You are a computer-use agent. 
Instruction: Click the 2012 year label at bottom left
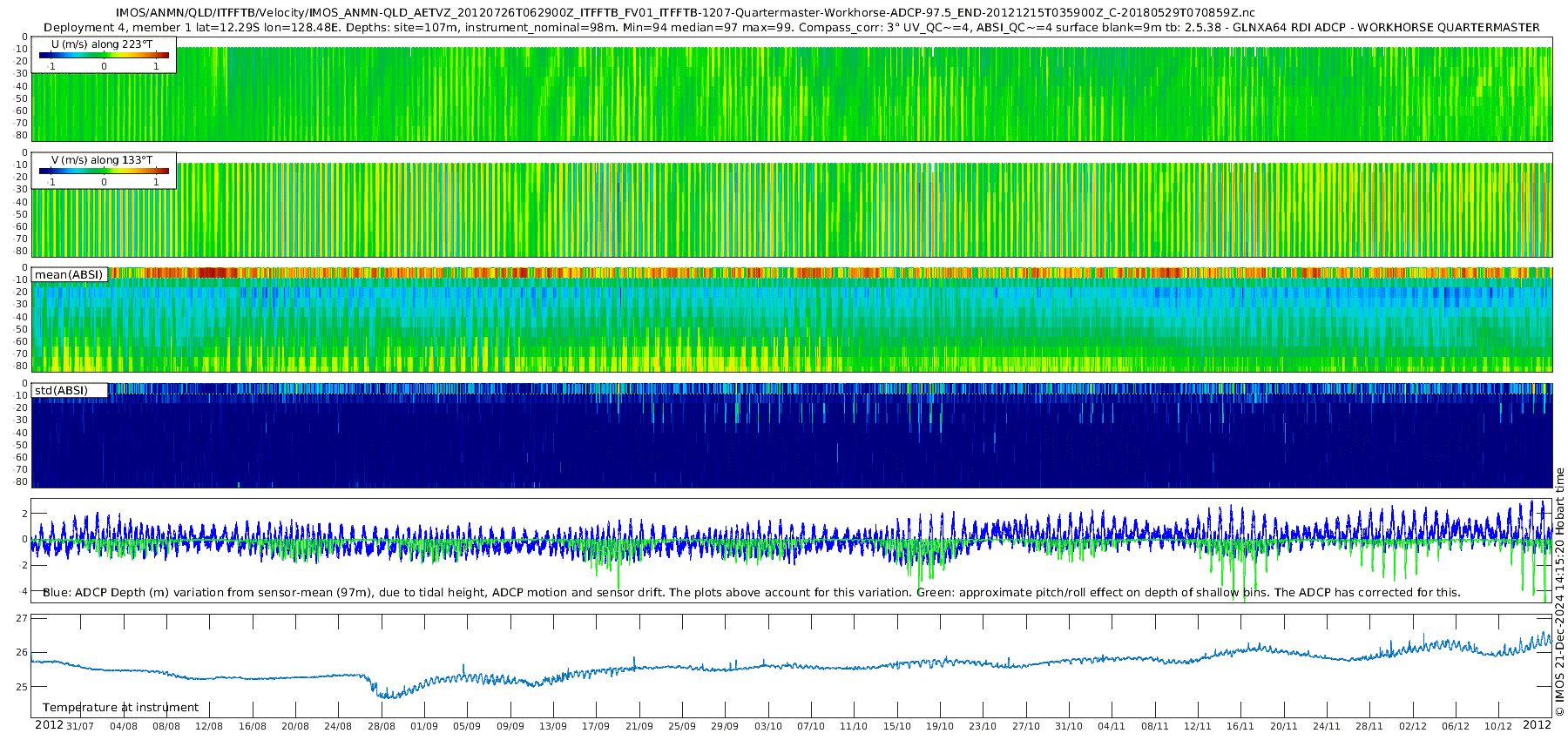coord(49,725)
